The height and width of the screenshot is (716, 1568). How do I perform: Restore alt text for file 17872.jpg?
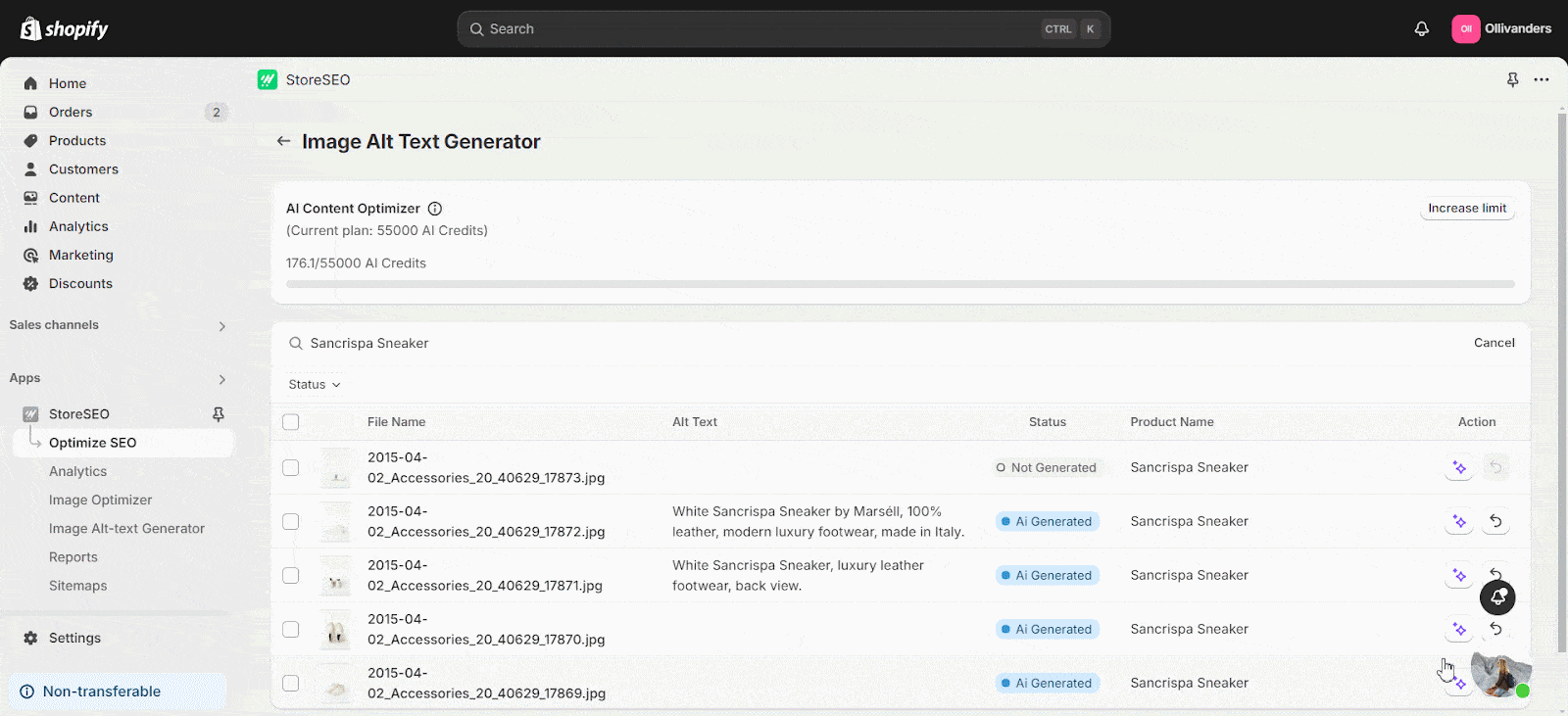pos(1495,522)
